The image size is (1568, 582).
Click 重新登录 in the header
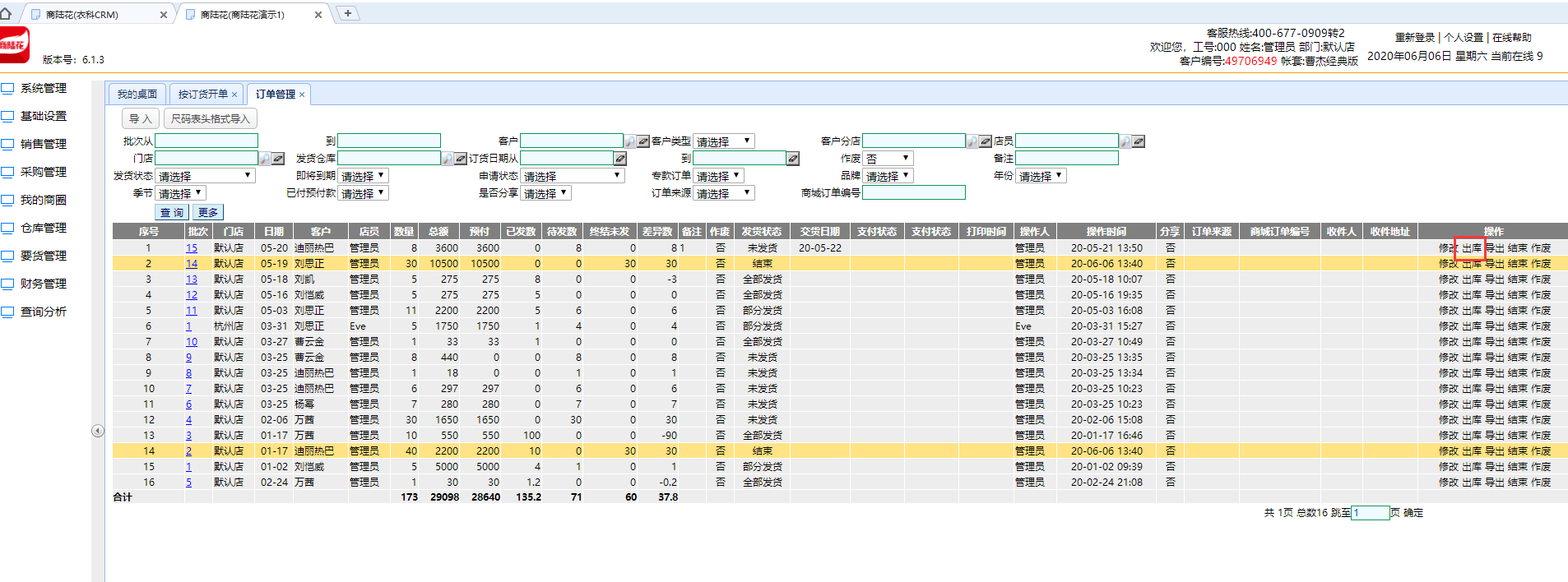[1415, 38]
